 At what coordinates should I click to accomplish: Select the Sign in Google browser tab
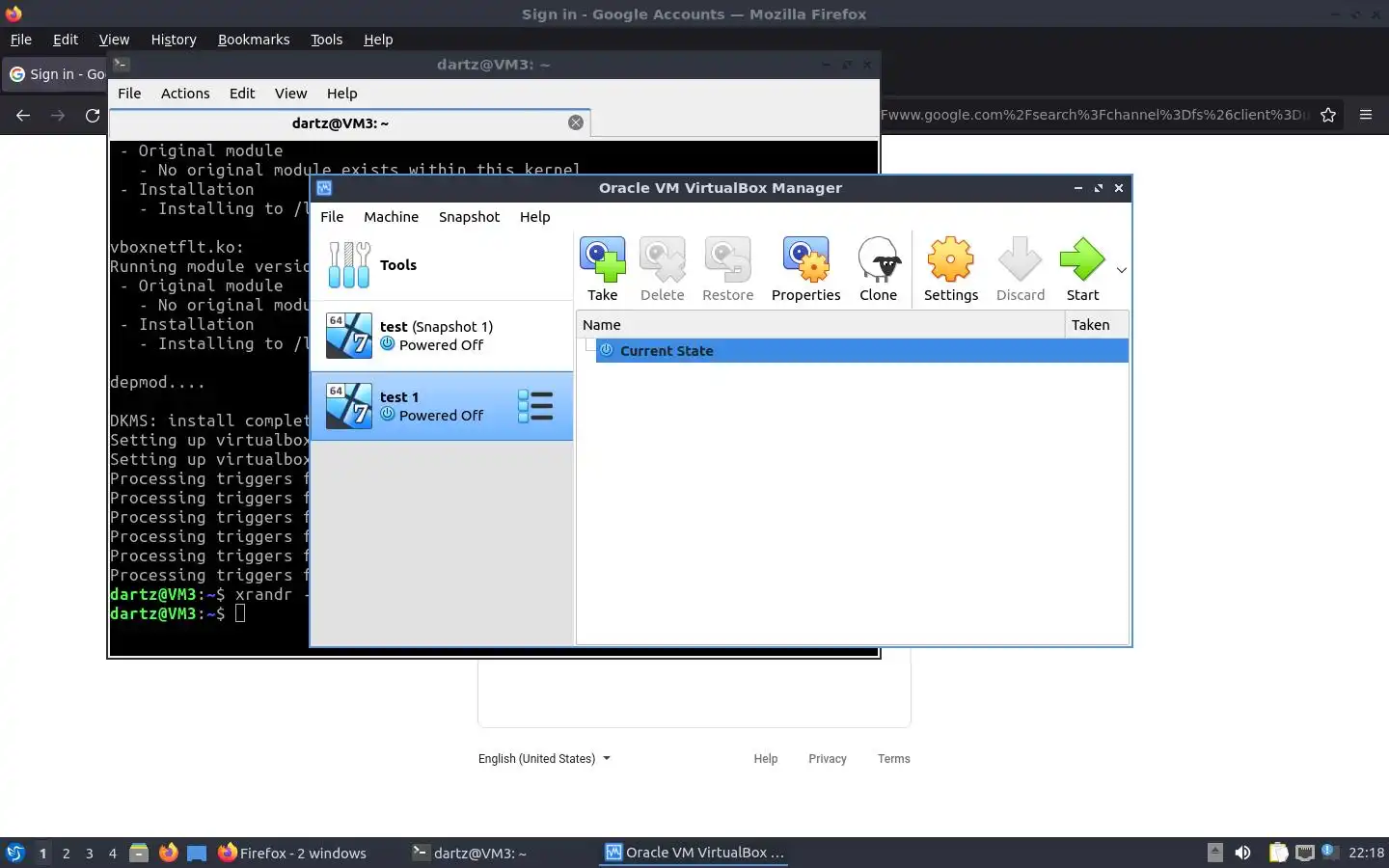(x=56, y=74)
